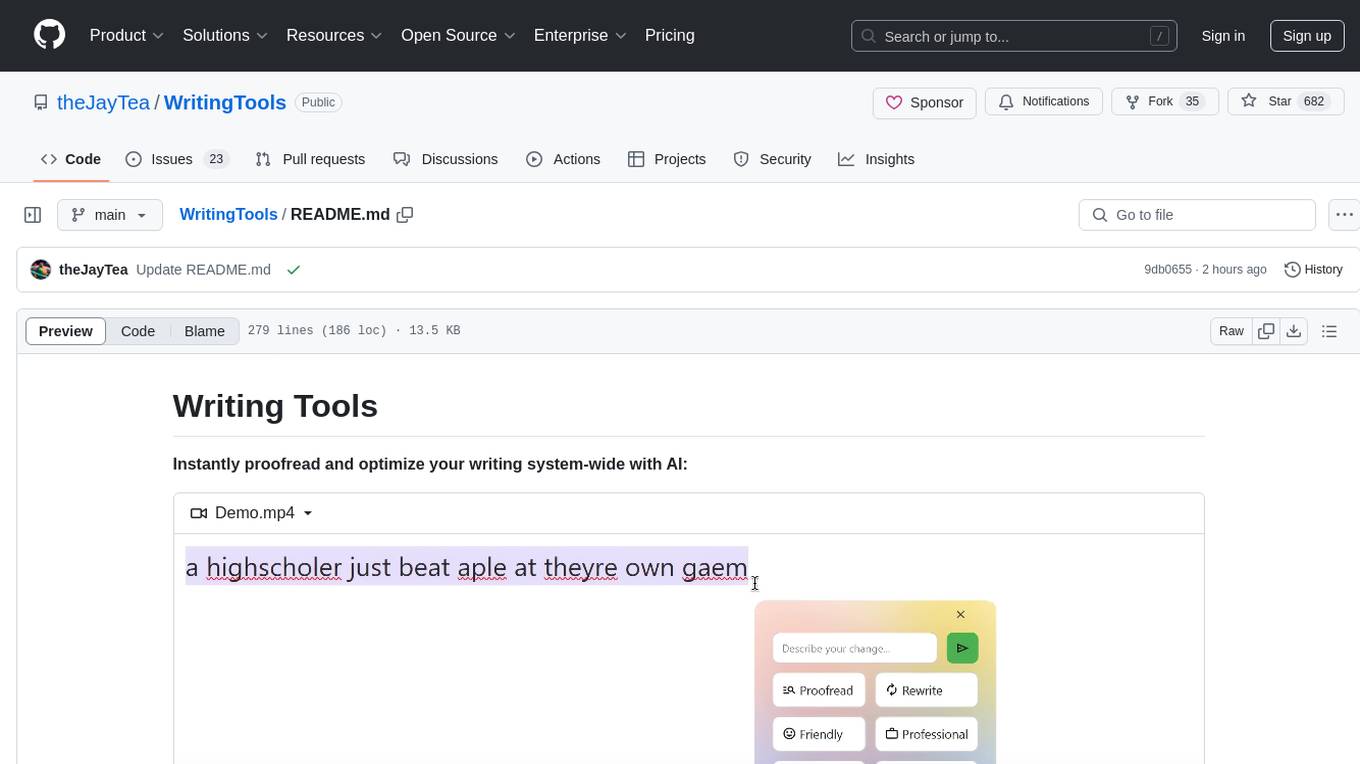
Task: View the commit status green checkmark
Action: (x=294, y=270)
